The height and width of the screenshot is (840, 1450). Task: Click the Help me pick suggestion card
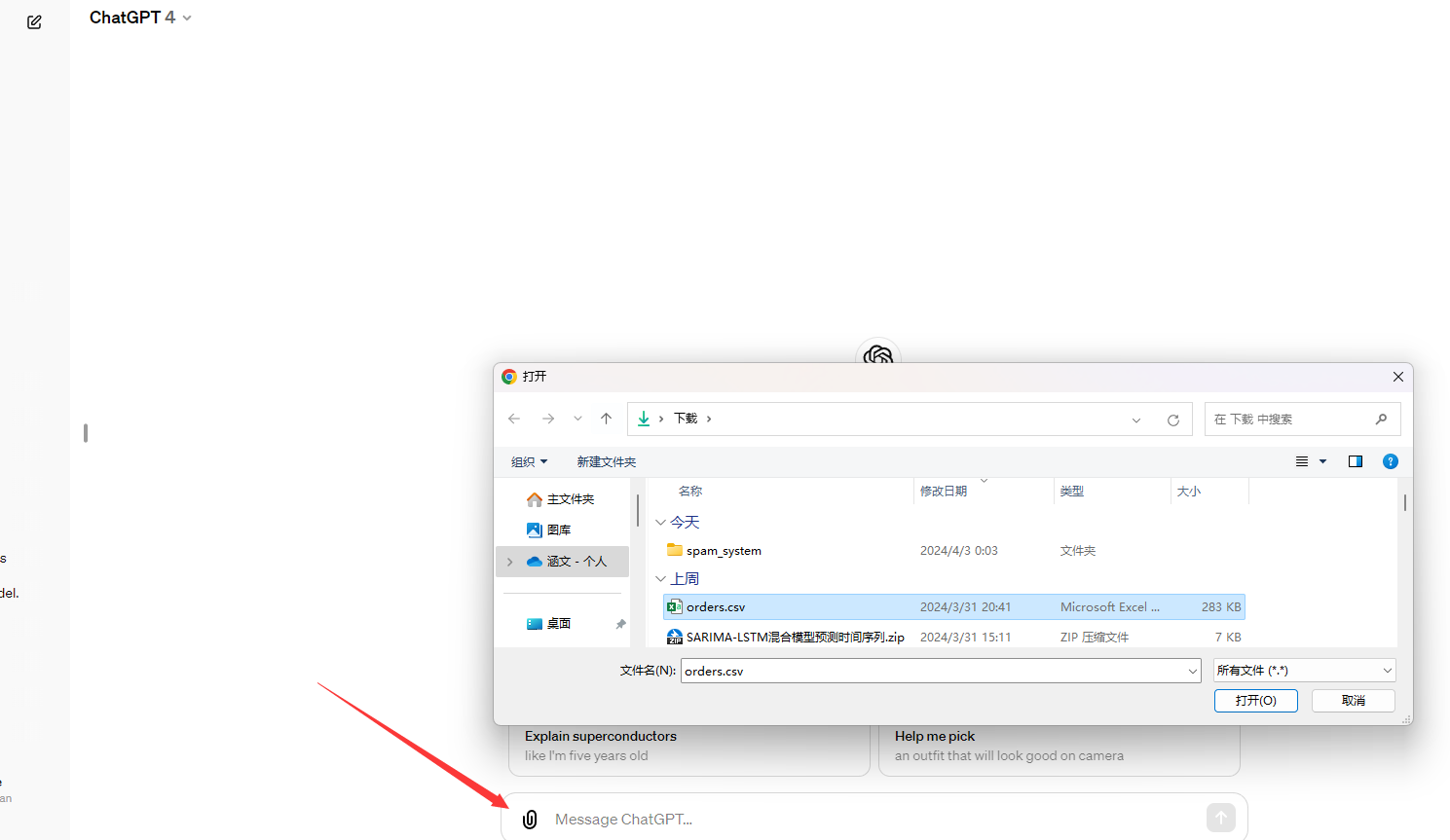coord(1060,749)
